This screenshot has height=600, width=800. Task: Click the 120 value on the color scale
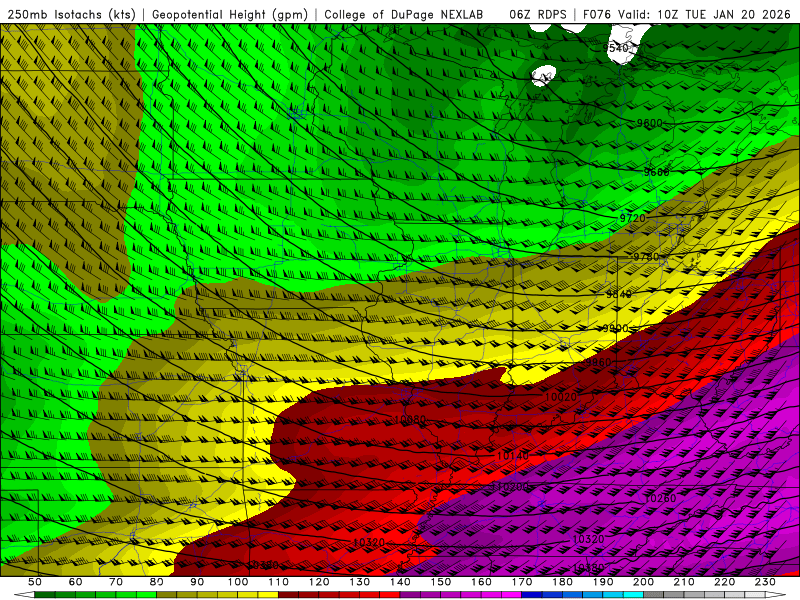coord(319,582)
